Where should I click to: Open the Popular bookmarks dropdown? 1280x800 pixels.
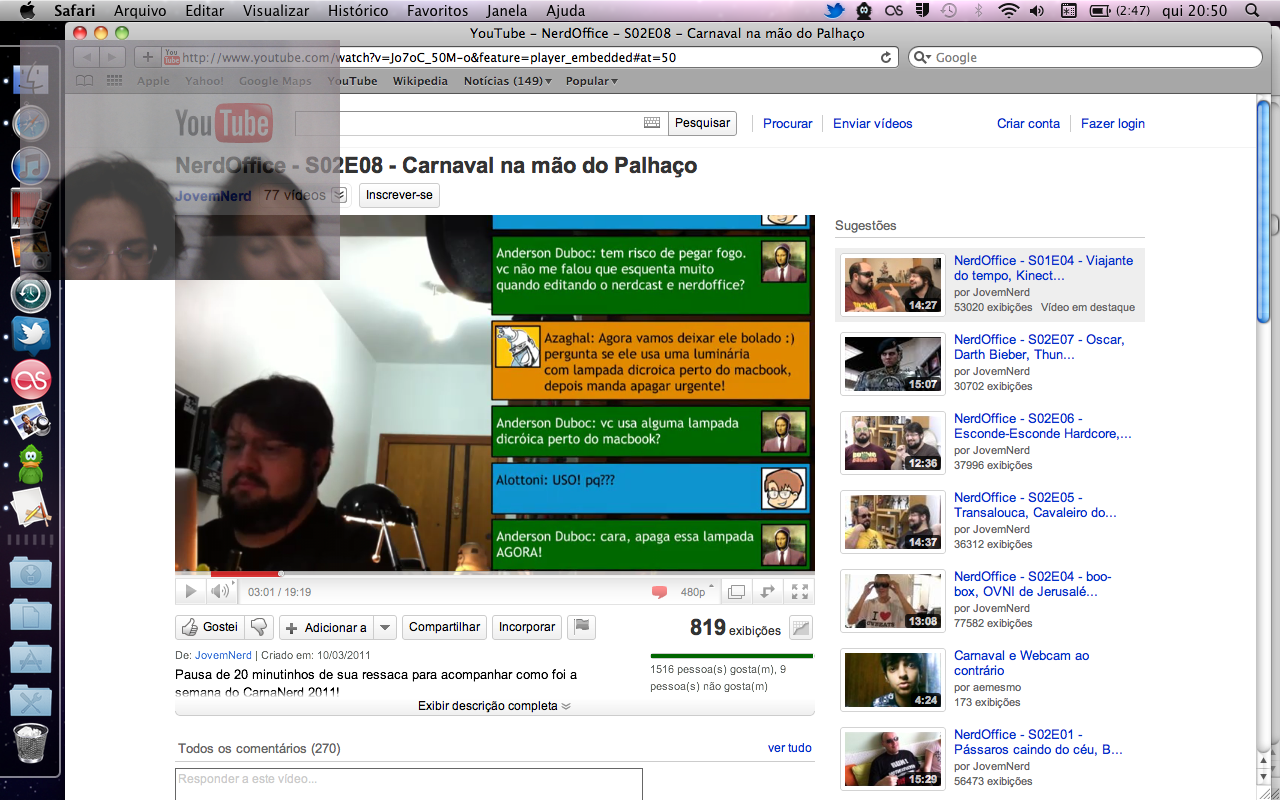(x=592, y=81)
